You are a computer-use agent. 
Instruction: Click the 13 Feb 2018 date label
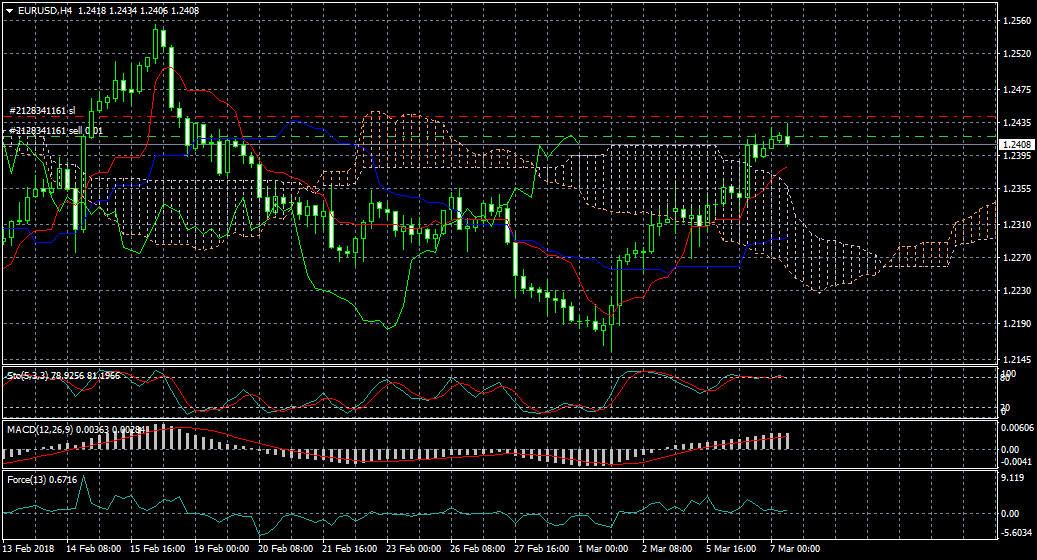coord(28,549)
